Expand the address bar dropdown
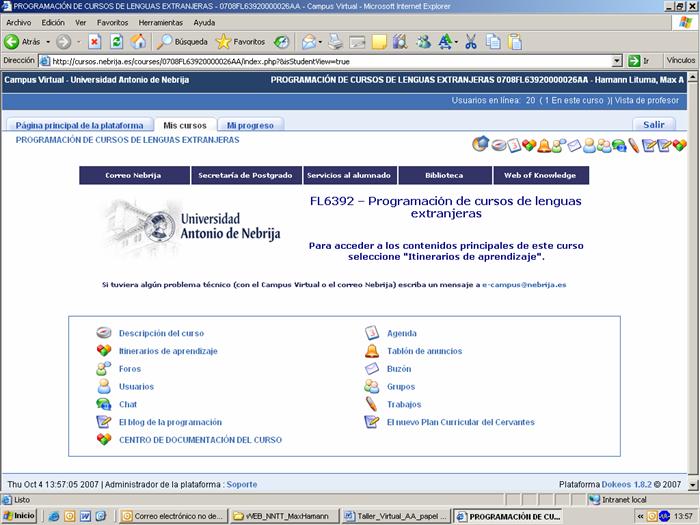 [617, 61]
